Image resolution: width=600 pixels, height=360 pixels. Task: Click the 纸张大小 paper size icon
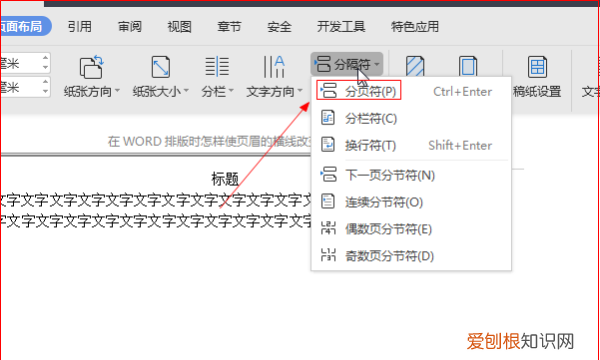pyautogui.click(x=161, y=67)
